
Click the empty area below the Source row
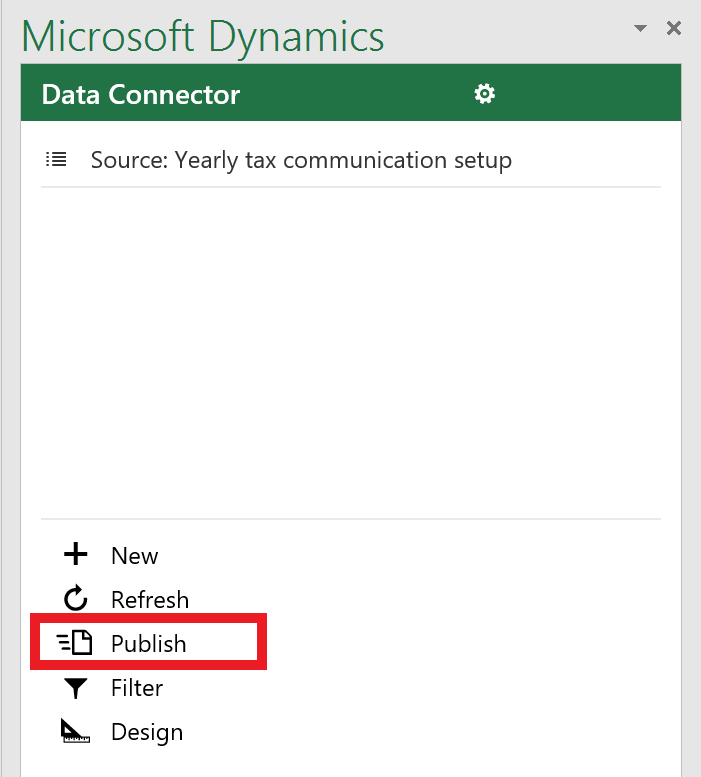pyautogui.click(x=351, y=353)
